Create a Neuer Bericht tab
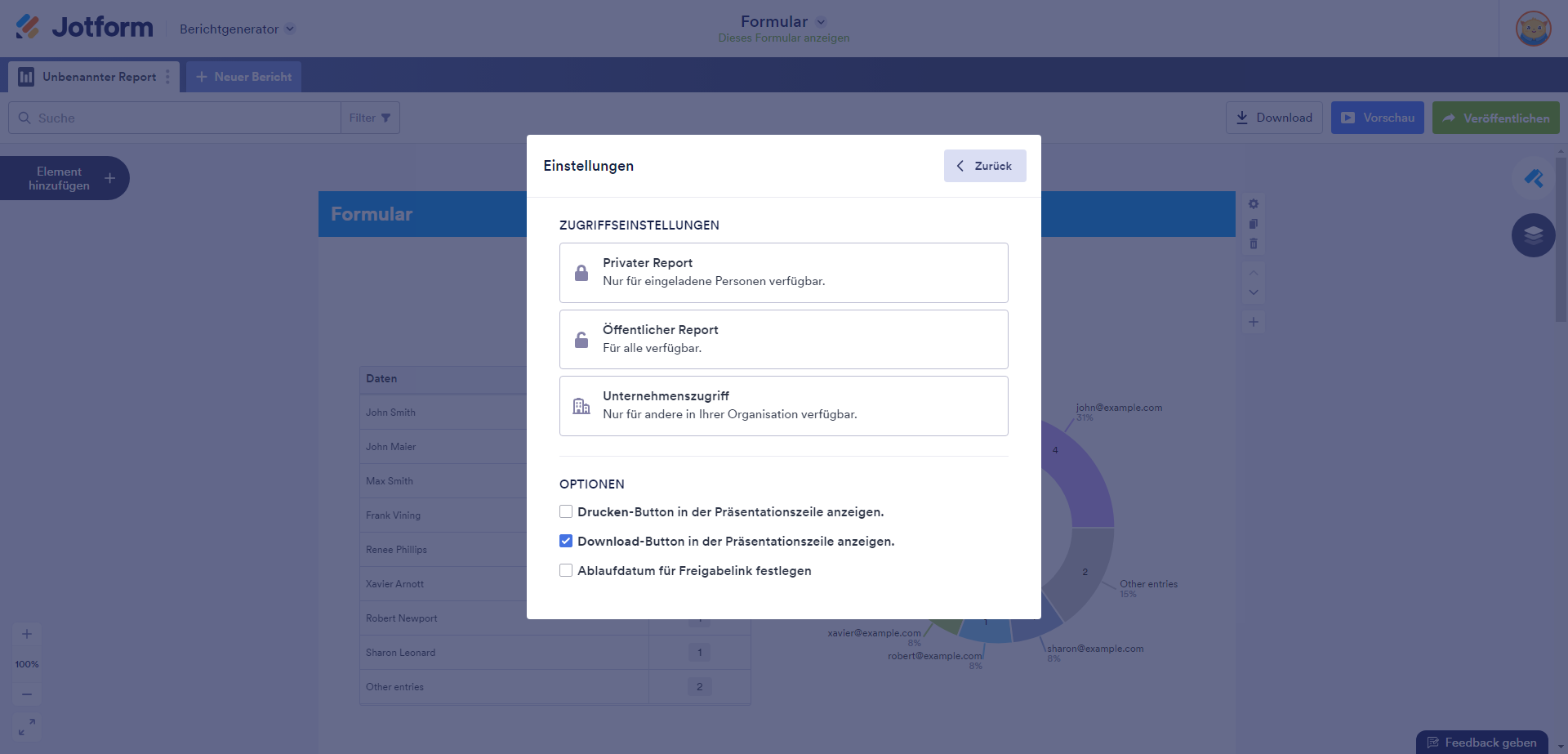Screen dimensions: 1568x754 243,77
